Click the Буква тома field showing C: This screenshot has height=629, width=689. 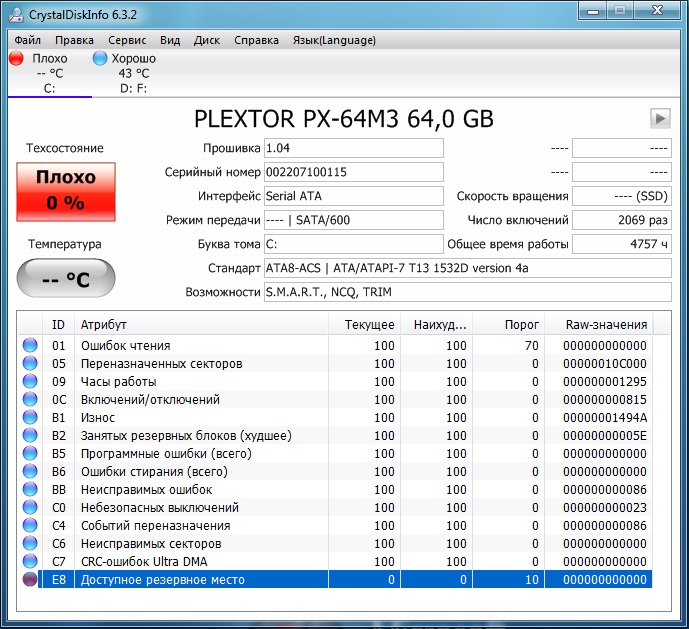(x=354, y=244)
